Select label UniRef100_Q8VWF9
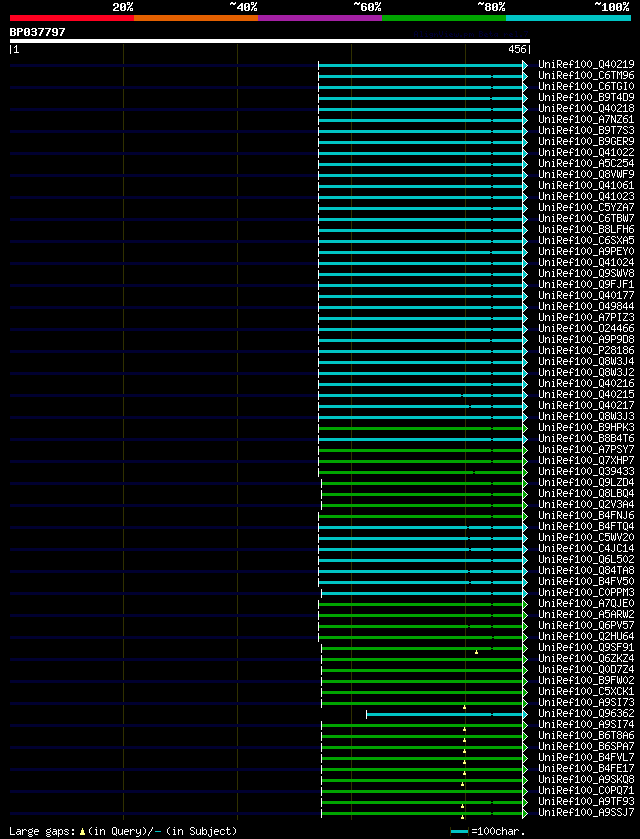640x839 pixels. click(586, 175)
